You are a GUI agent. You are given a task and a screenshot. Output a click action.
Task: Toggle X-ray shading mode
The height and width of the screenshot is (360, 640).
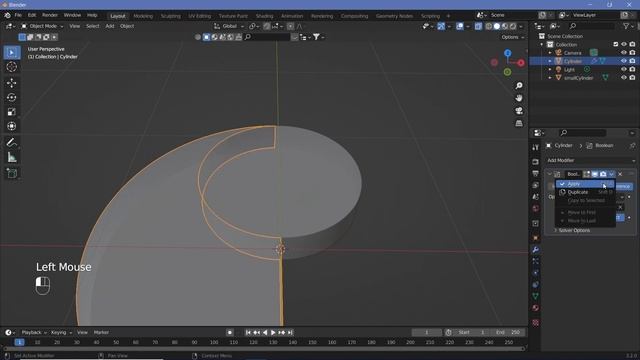[478, 26]
